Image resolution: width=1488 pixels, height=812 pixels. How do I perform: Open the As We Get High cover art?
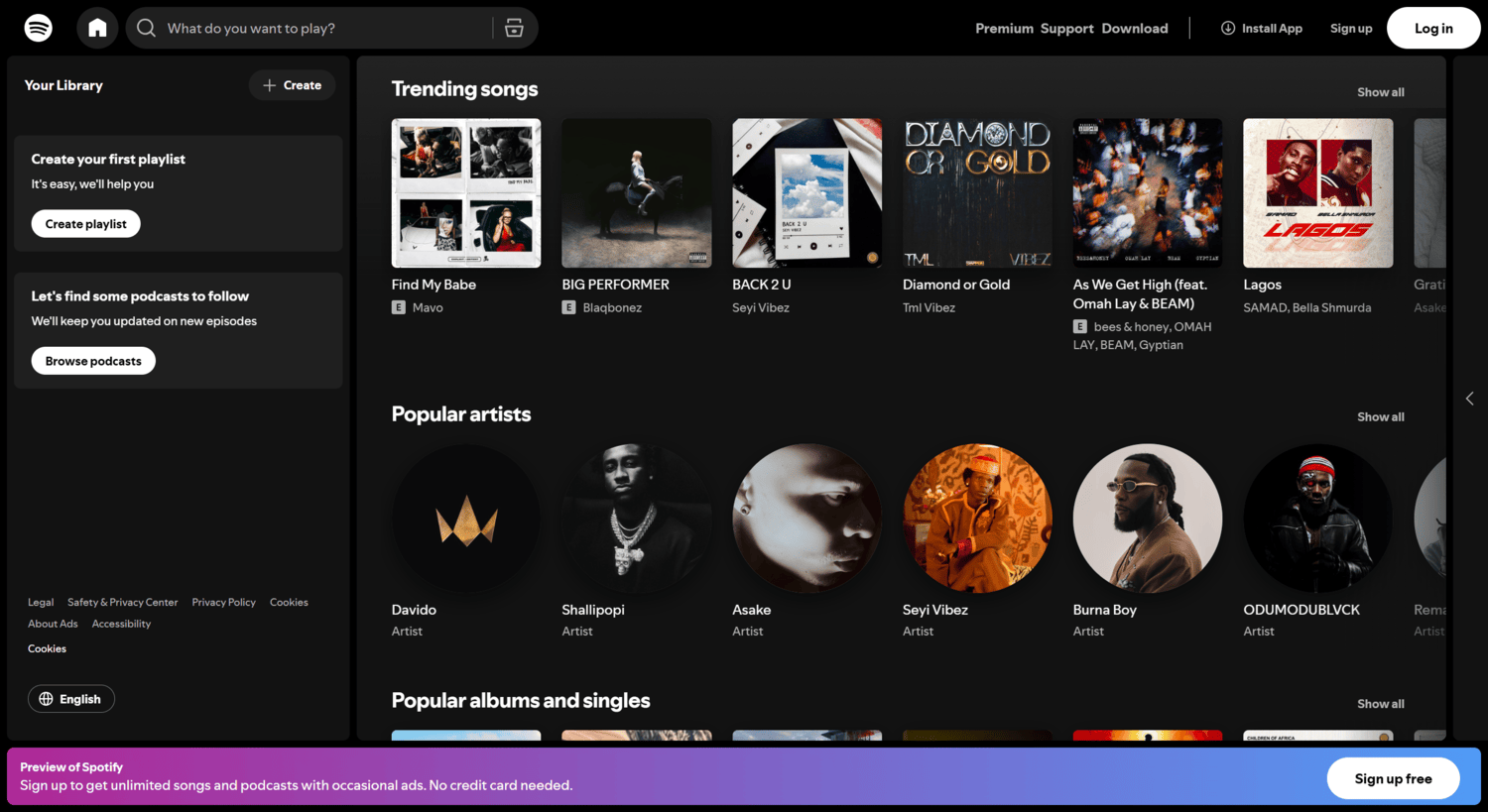1148,193
